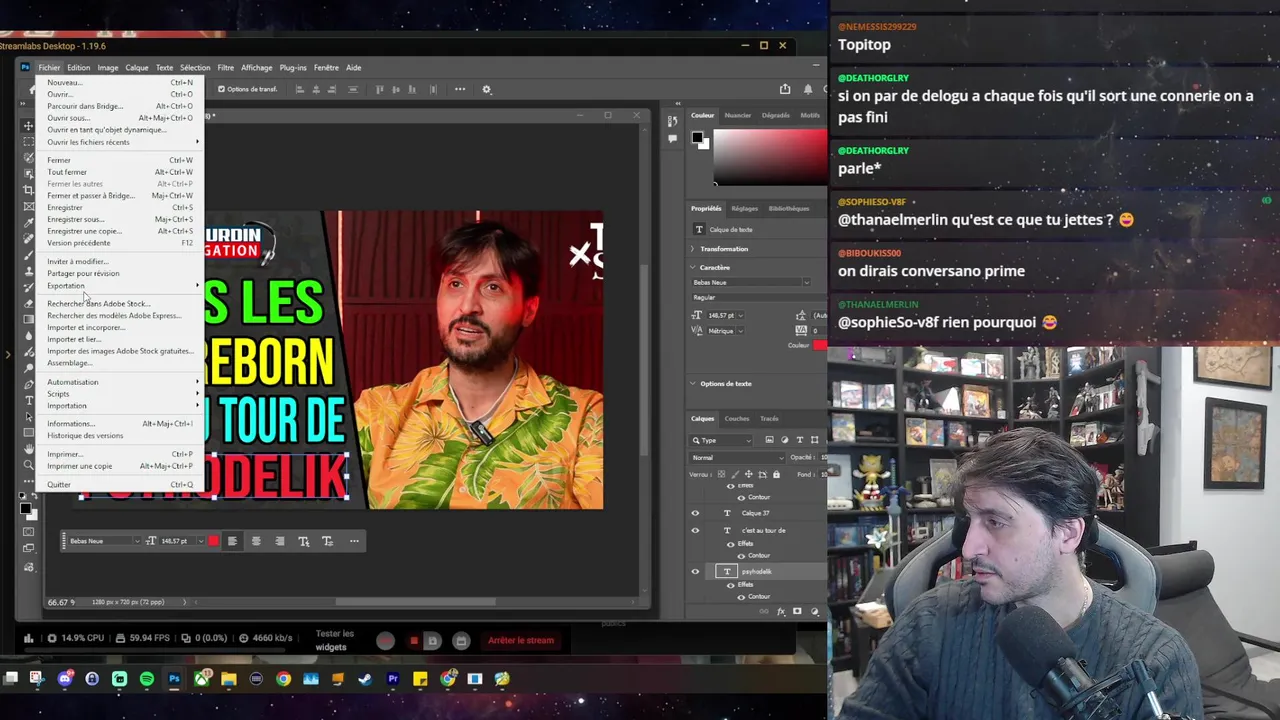
Task: Filter layers by pixel image icon
Action: click(769, 440)
